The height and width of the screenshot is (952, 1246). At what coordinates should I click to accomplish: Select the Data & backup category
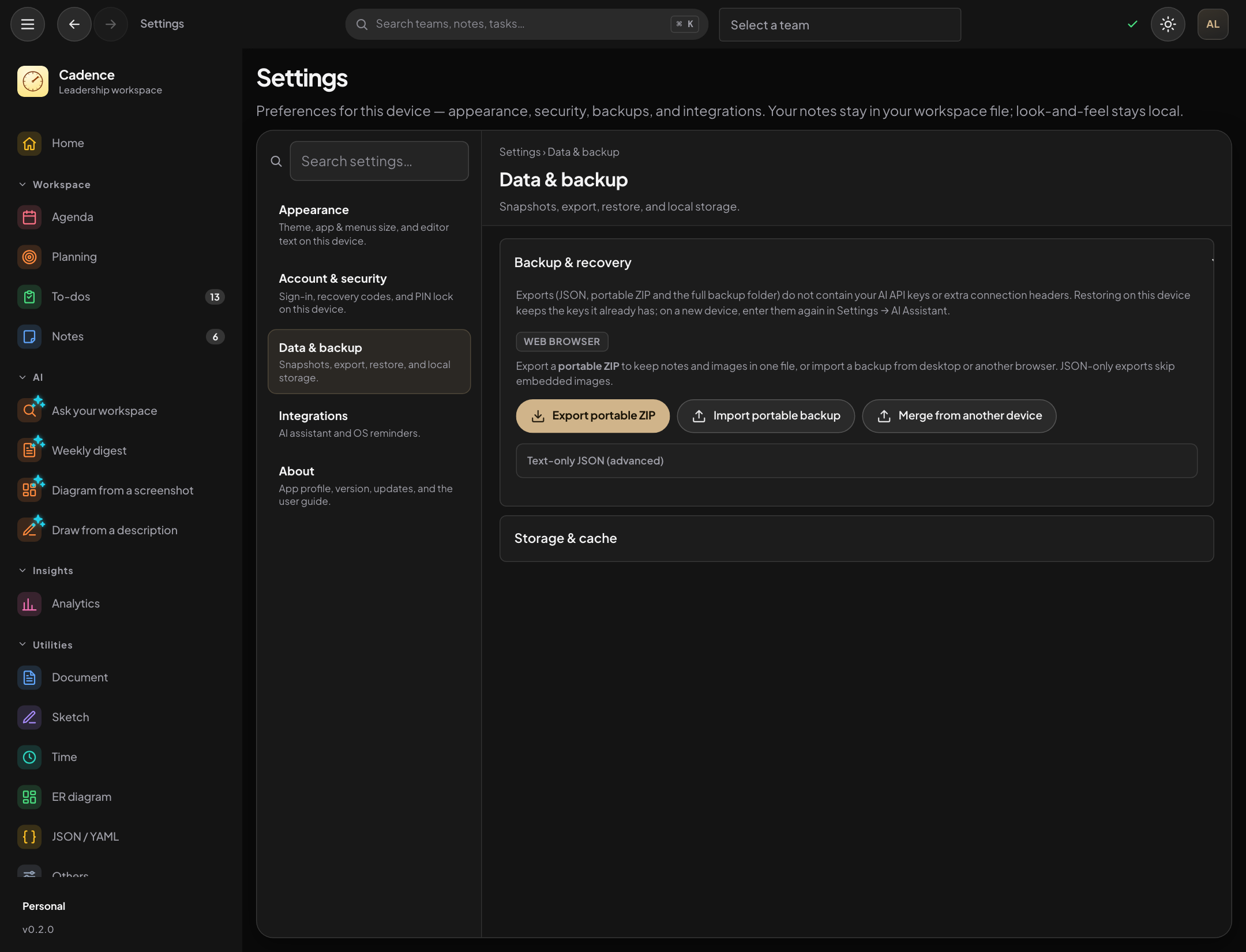click(x=369, y=362)
